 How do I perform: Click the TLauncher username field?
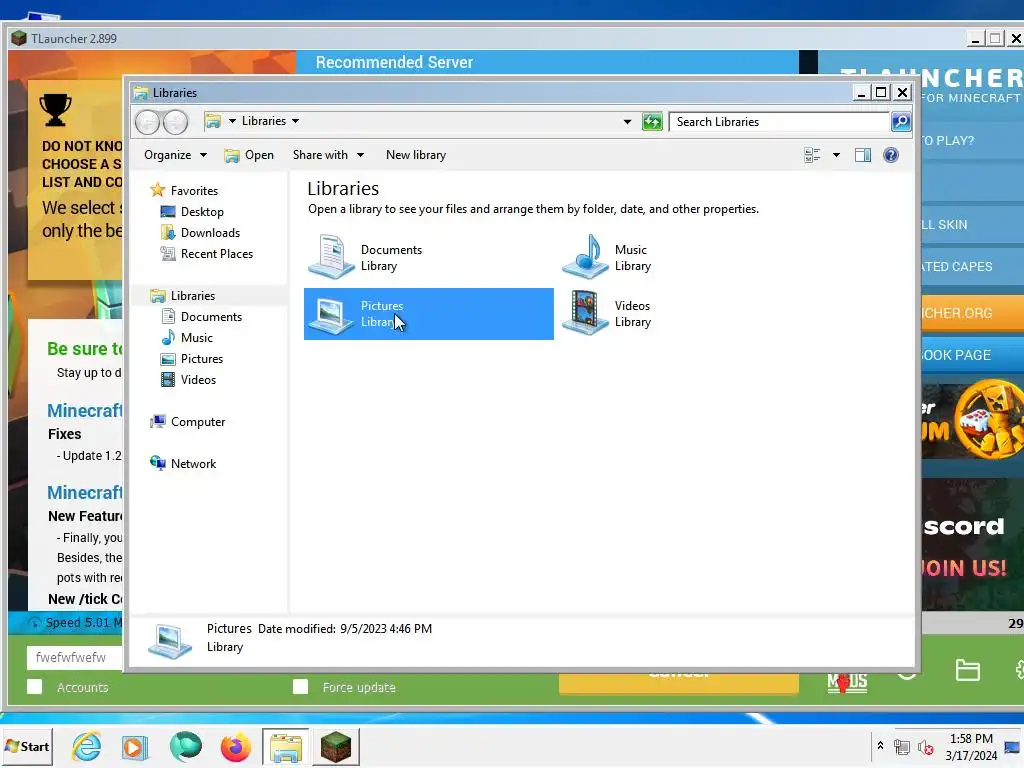(x=75, y=658)
